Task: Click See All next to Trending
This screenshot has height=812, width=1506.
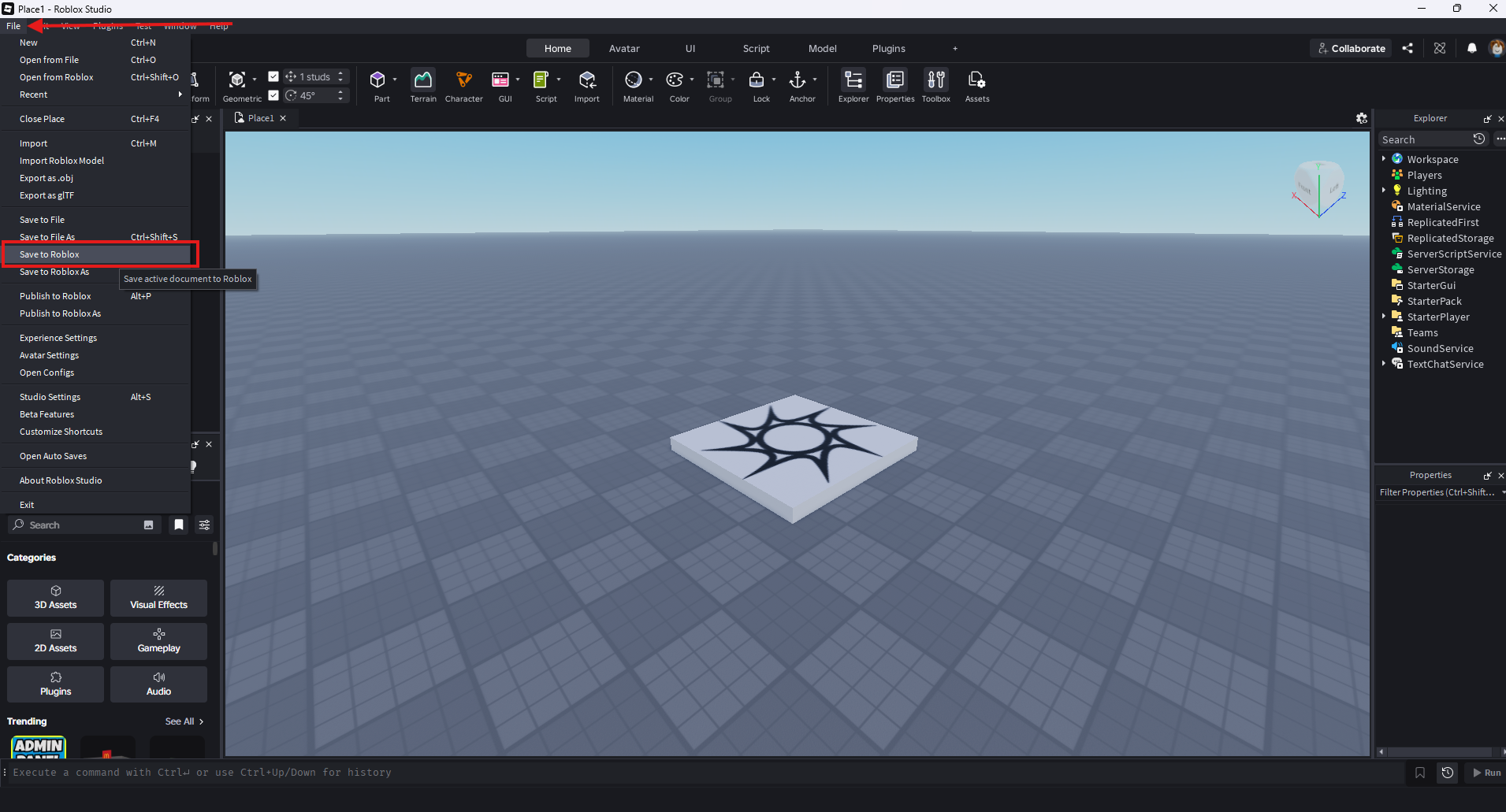Action: pyautogui.click(x=184, y=721)
